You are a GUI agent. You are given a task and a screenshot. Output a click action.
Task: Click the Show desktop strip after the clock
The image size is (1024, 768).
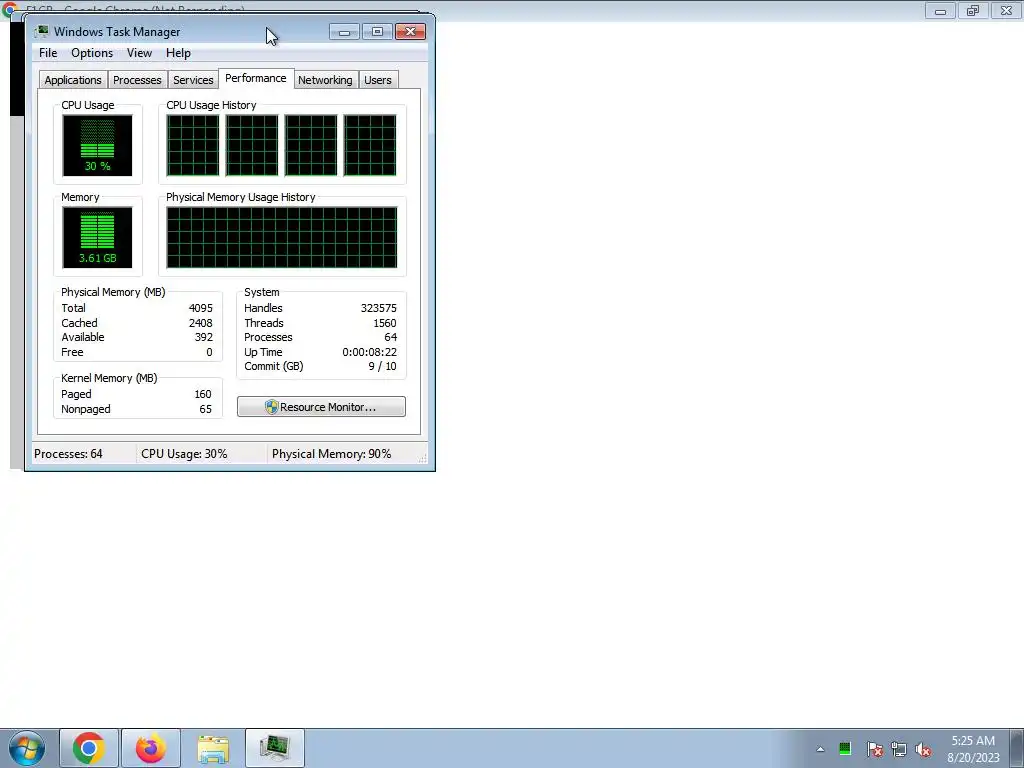click(1016, 748)
